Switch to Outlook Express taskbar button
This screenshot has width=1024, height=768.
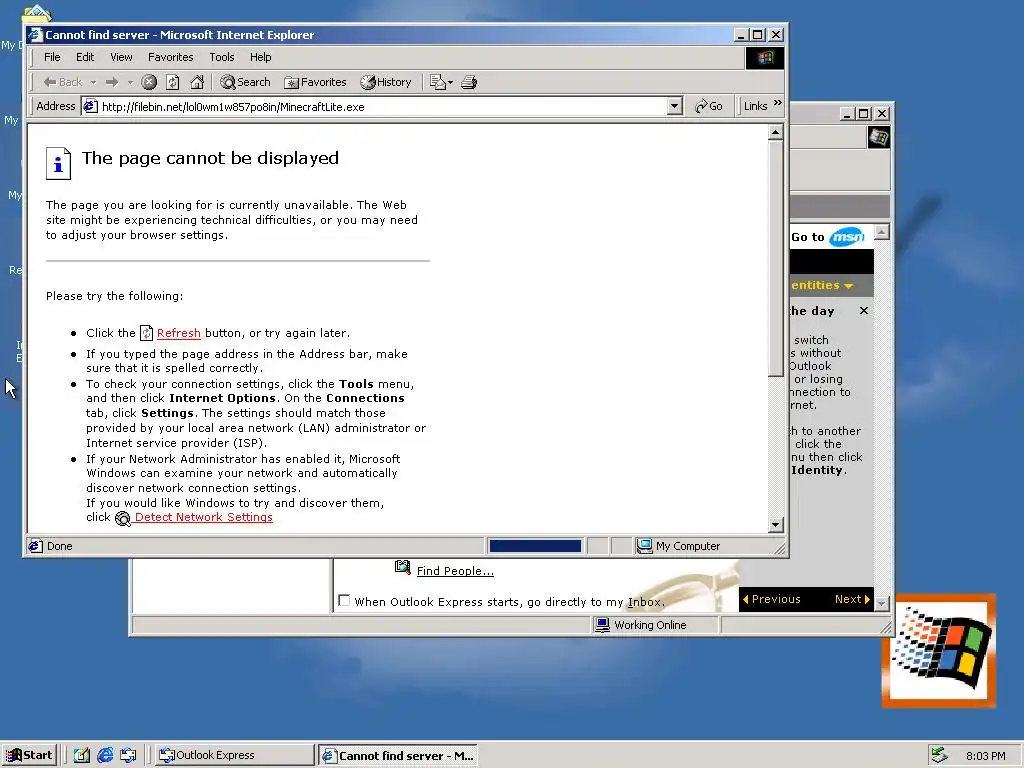[235, 755]
